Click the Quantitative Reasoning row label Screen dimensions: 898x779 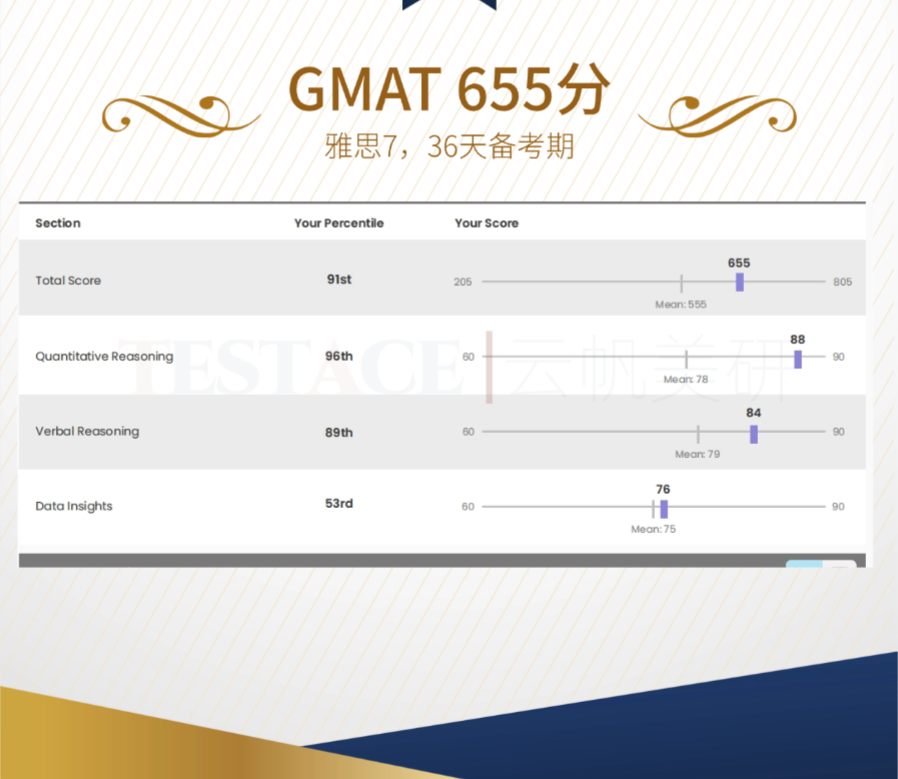click(x=104, y=357)
